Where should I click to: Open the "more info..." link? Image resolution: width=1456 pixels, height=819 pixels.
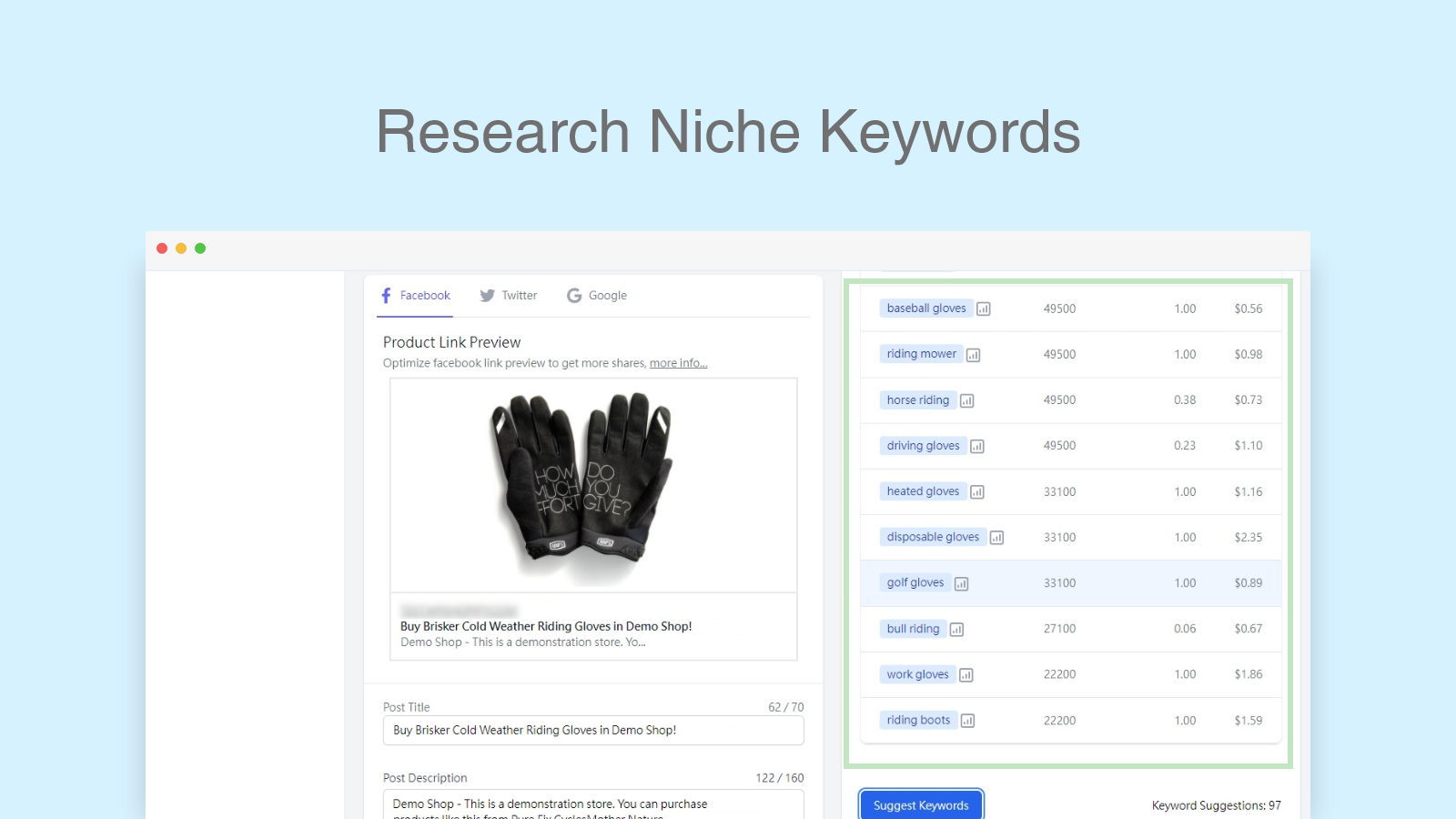tap(677, 362)
